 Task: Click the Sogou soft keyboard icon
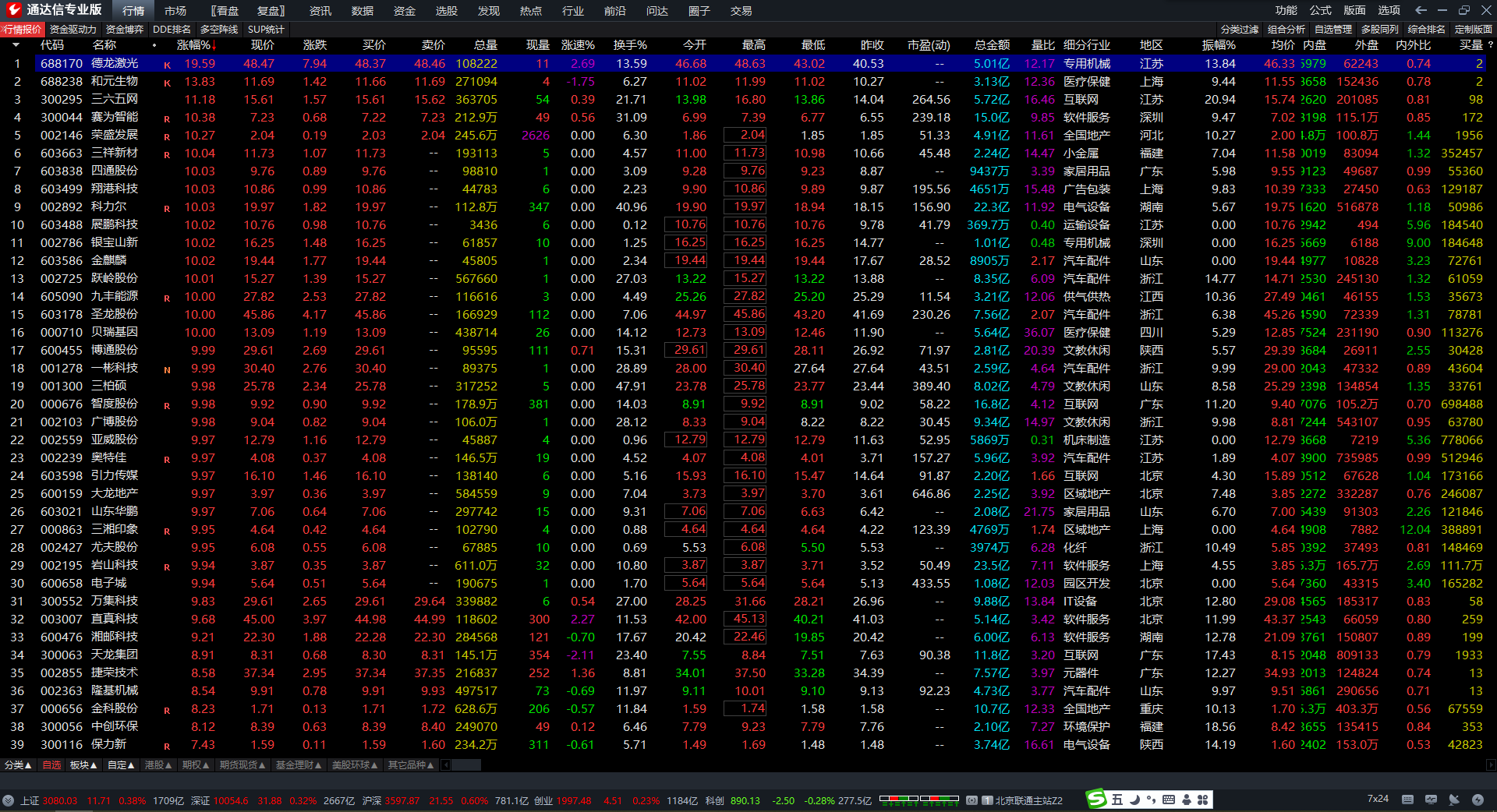point(1168,800)
